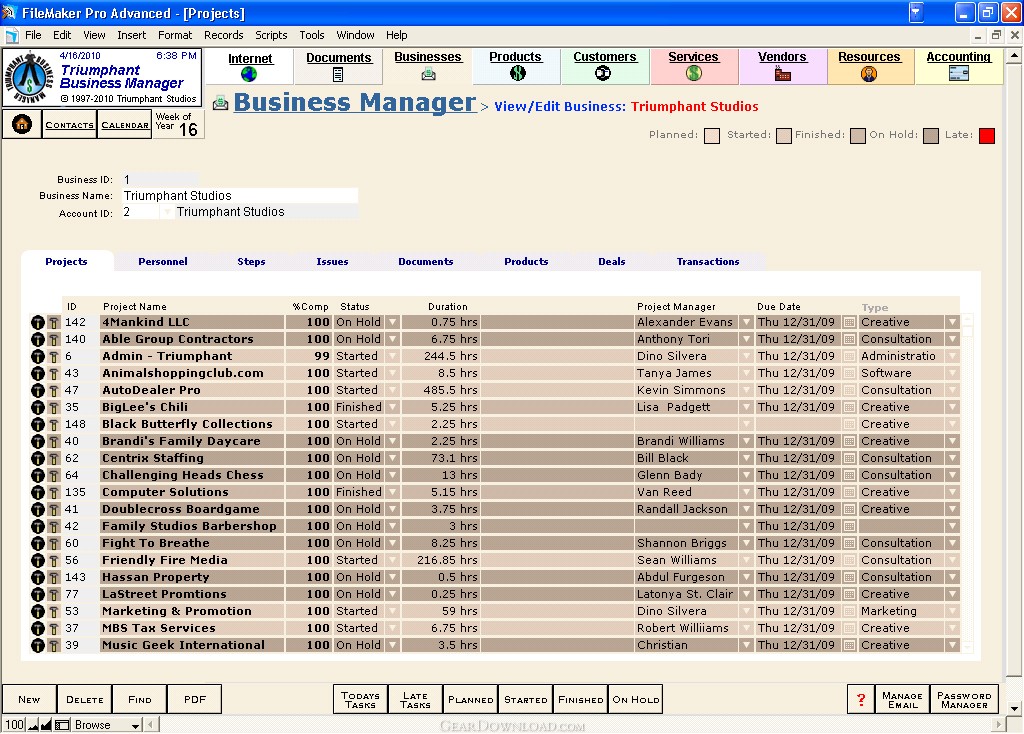The height and width of the screenshot is (734, 1024).
Task: Click the Delete button
Action: [84, 699]
